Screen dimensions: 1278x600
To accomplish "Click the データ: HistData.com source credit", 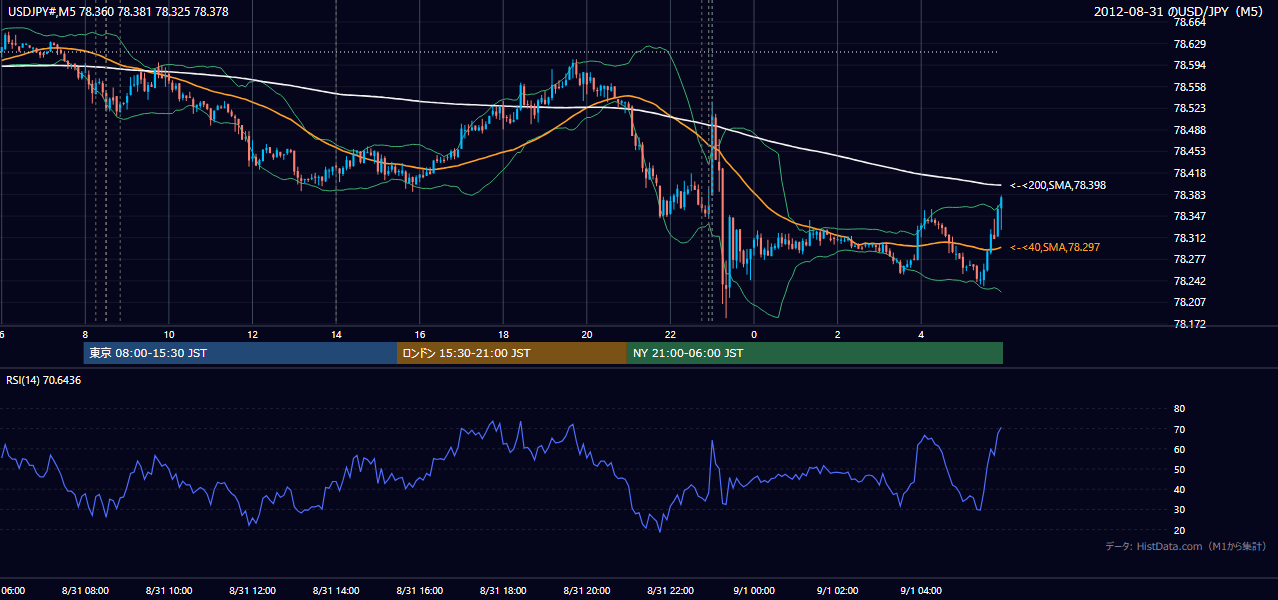I will tap(1185, 546).
